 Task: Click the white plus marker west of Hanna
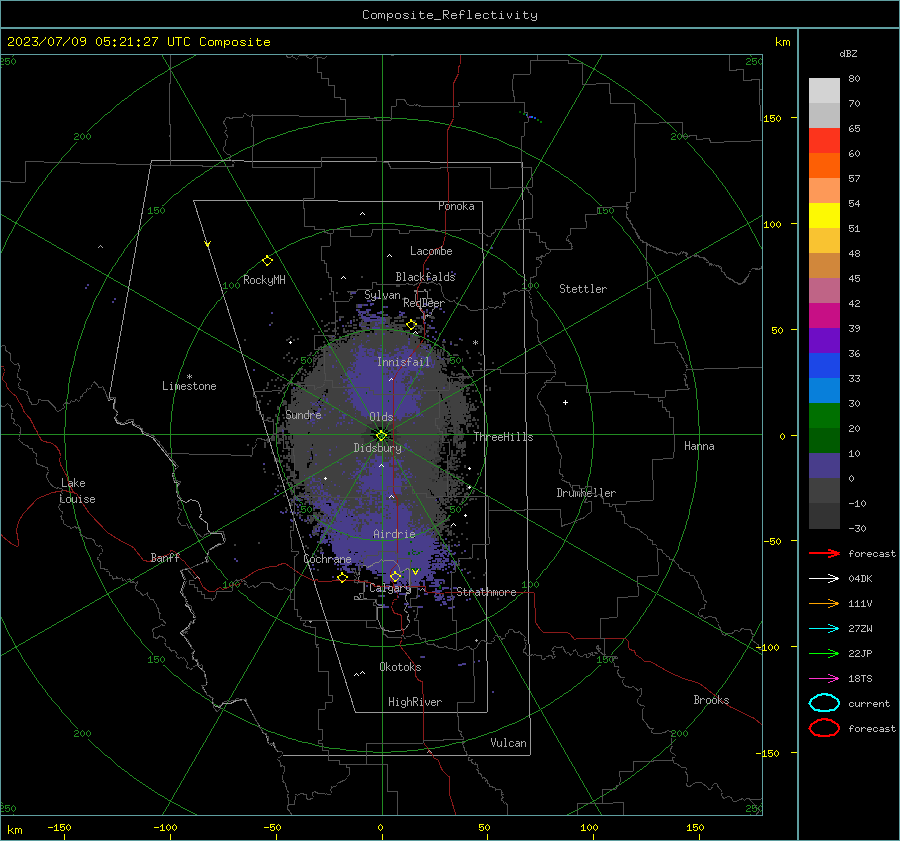pos(565,402)
